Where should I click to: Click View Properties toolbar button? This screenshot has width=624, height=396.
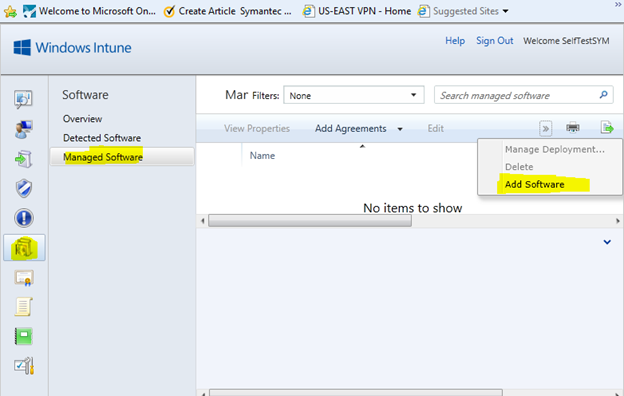tap(257, 129)
